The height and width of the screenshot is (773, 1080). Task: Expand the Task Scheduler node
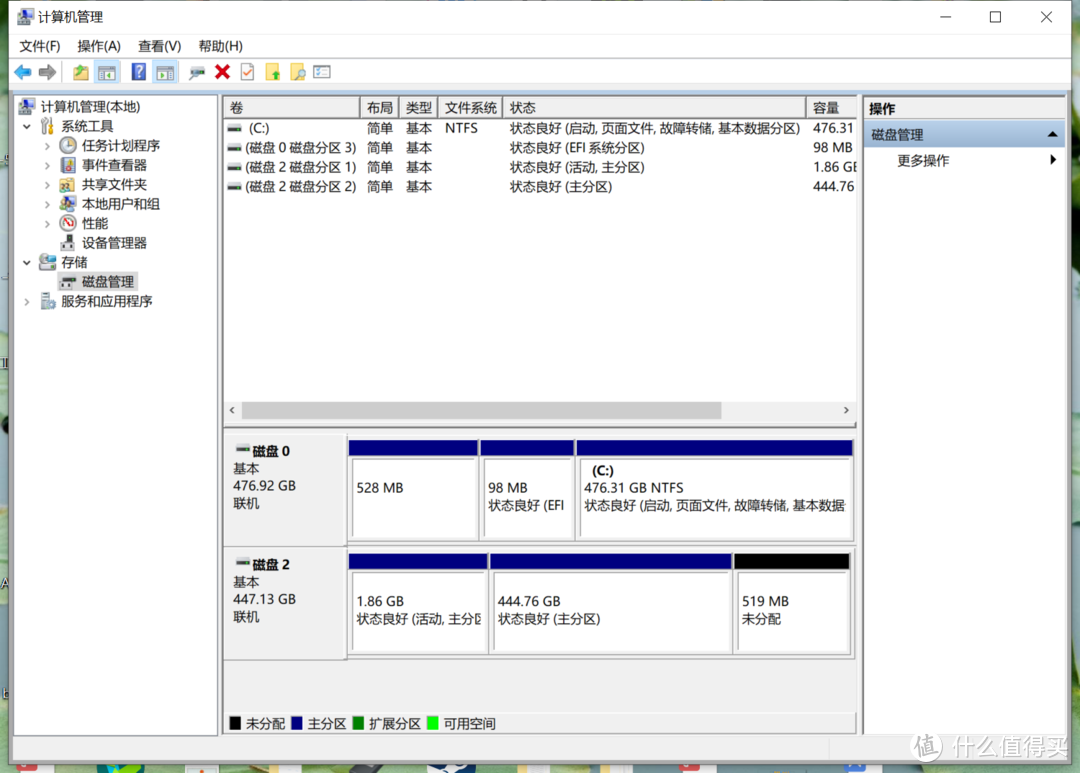(47, 146)
